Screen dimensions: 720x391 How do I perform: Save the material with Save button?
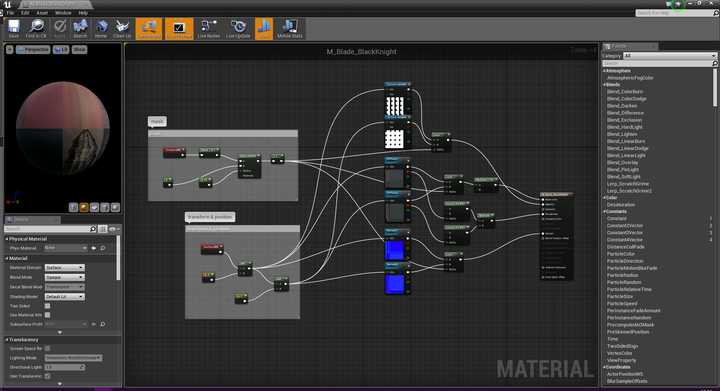14,28
